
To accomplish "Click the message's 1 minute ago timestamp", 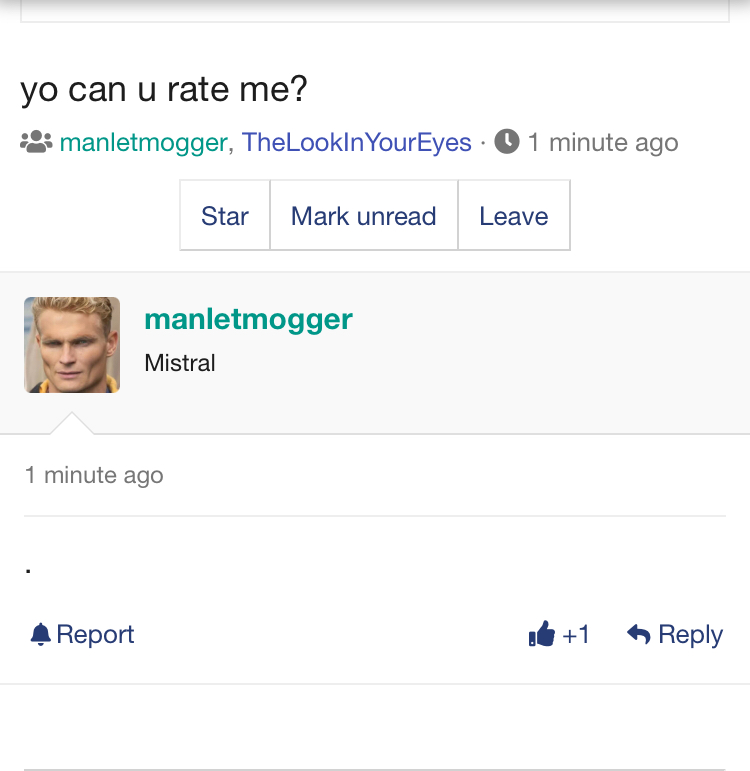I will [94, 475].
